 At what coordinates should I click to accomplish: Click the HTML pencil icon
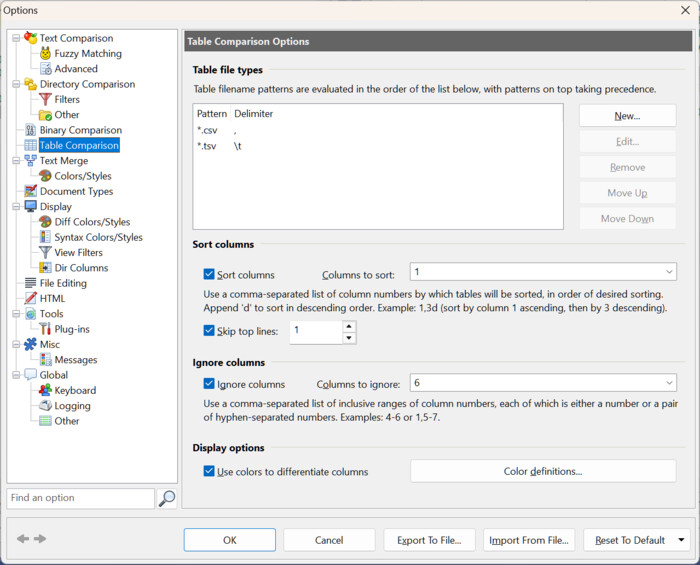tap(30, 298)
